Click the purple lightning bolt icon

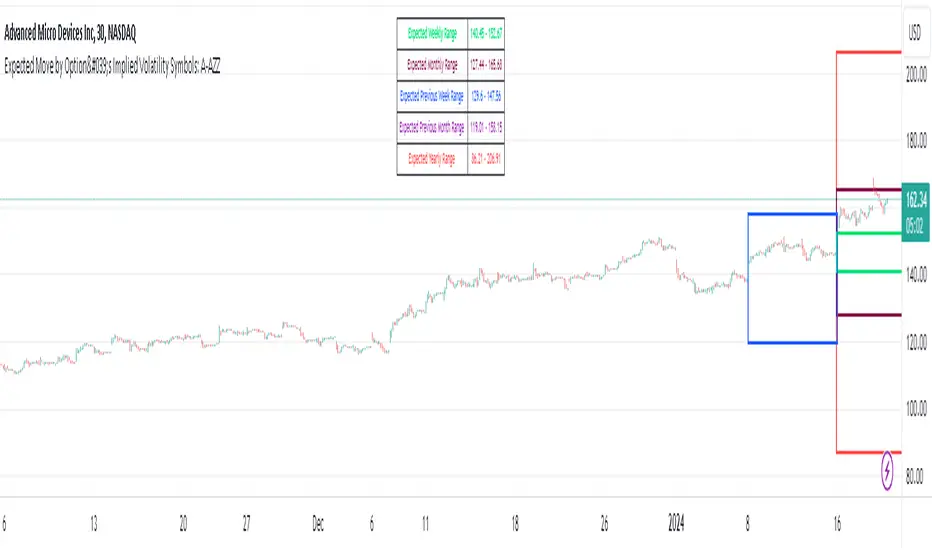(890, 469)
